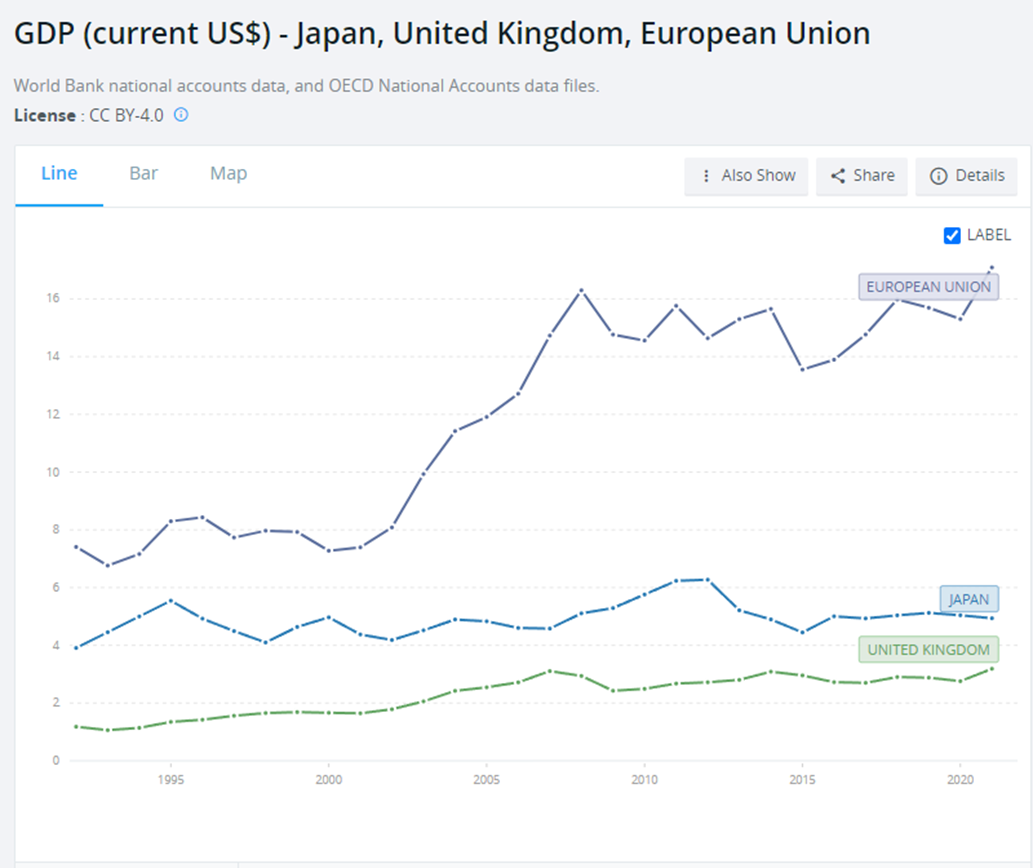Viewport: 1033px width, 868px height.
Task: Click the United Kingdom 2021 data point
Action: [991, 668]
